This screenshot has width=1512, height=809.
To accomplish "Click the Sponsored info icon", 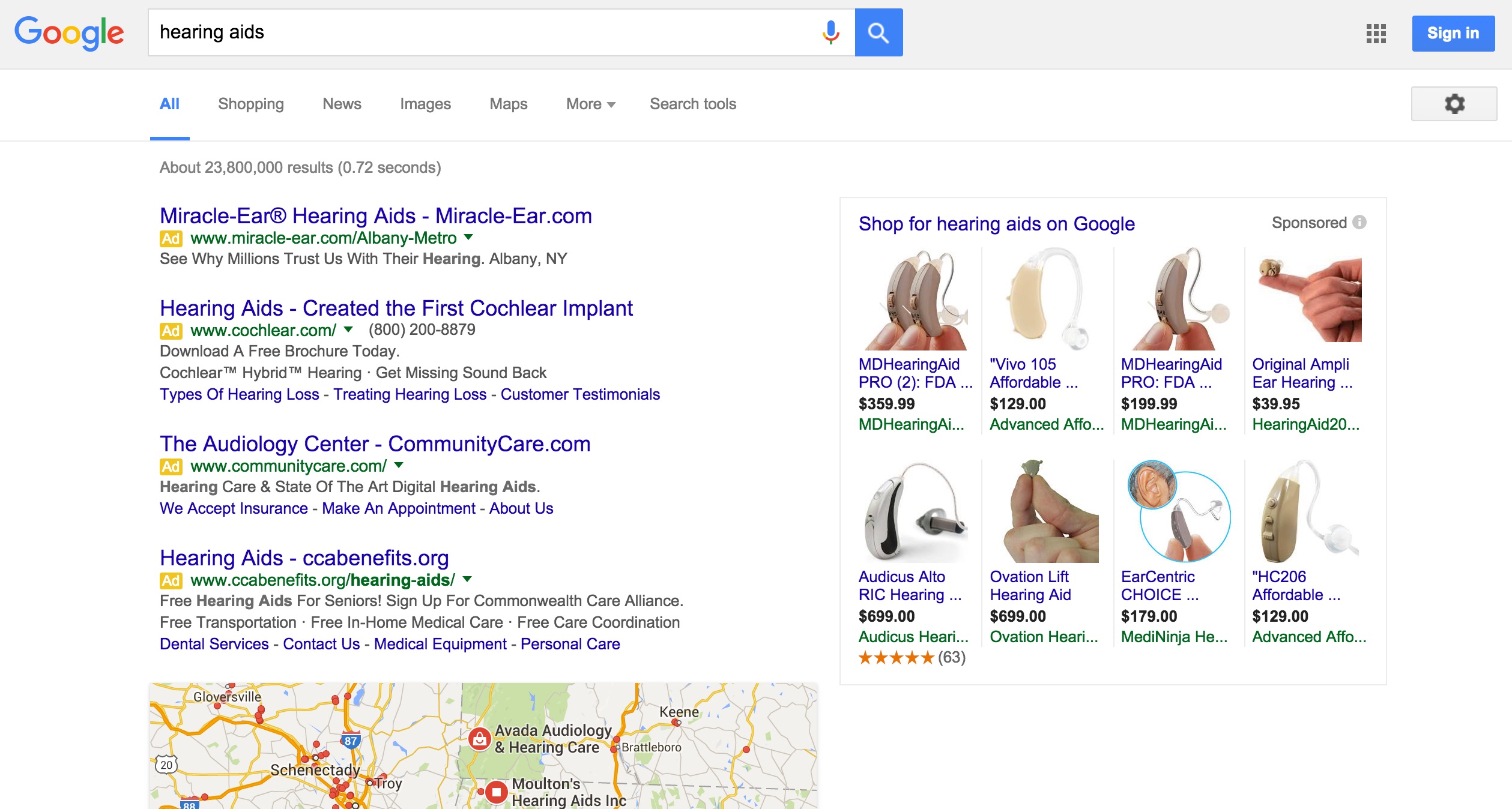I will 1359,223.
